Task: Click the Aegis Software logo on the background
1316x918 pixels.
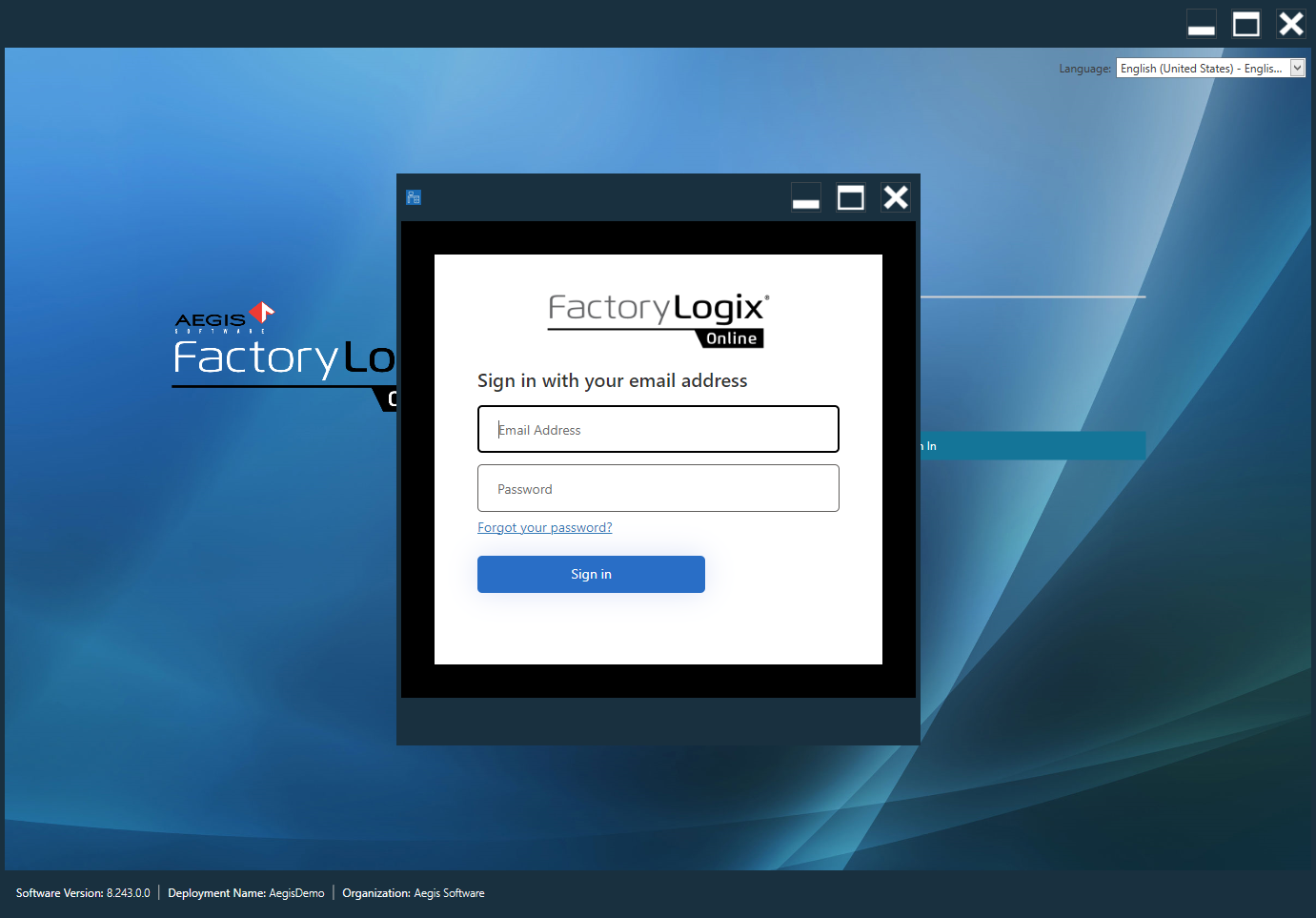Action: point(224,318)
